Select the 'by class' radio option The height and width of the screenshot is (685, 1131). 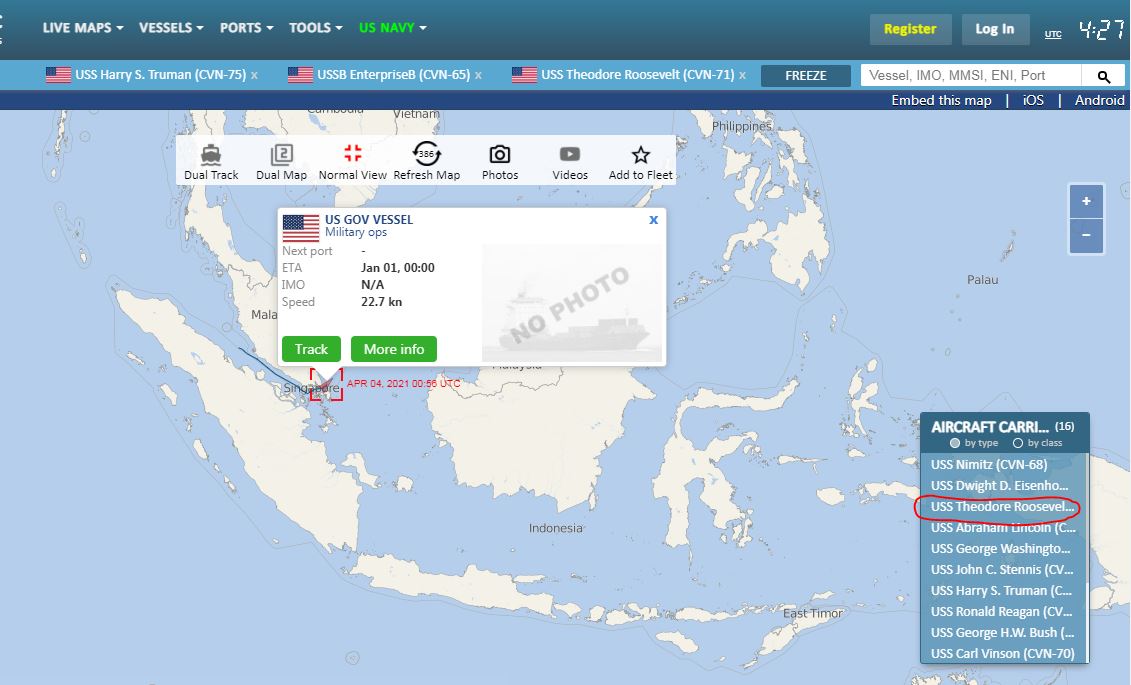(1018, 443)
